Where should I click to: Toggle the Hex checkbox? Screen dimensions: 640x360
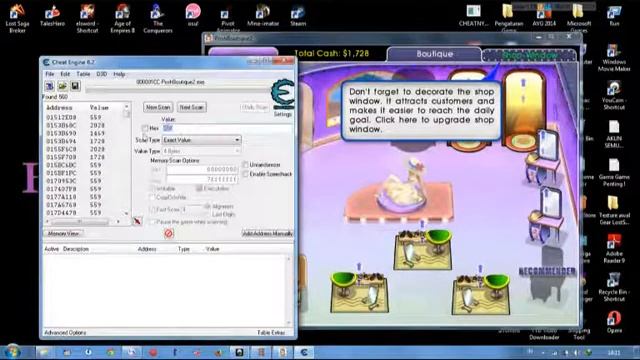click(x=145, y=128)
